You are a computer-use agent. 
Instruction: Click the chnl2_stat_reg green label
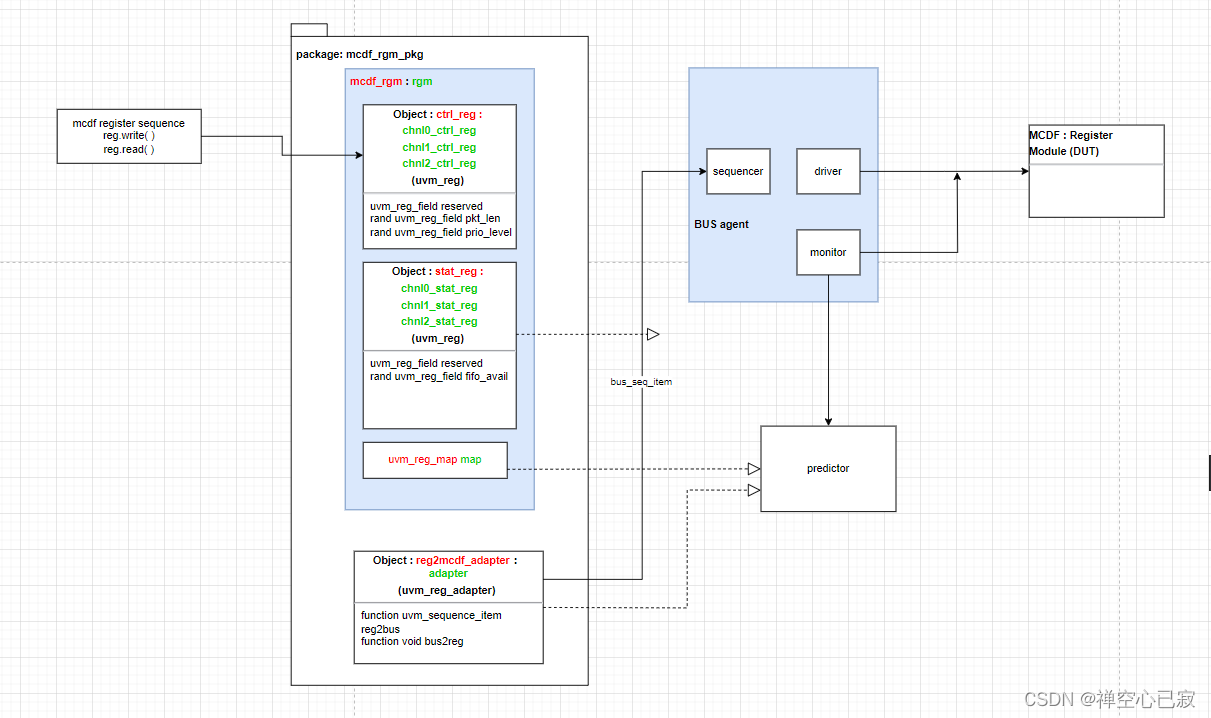point(439,321)
